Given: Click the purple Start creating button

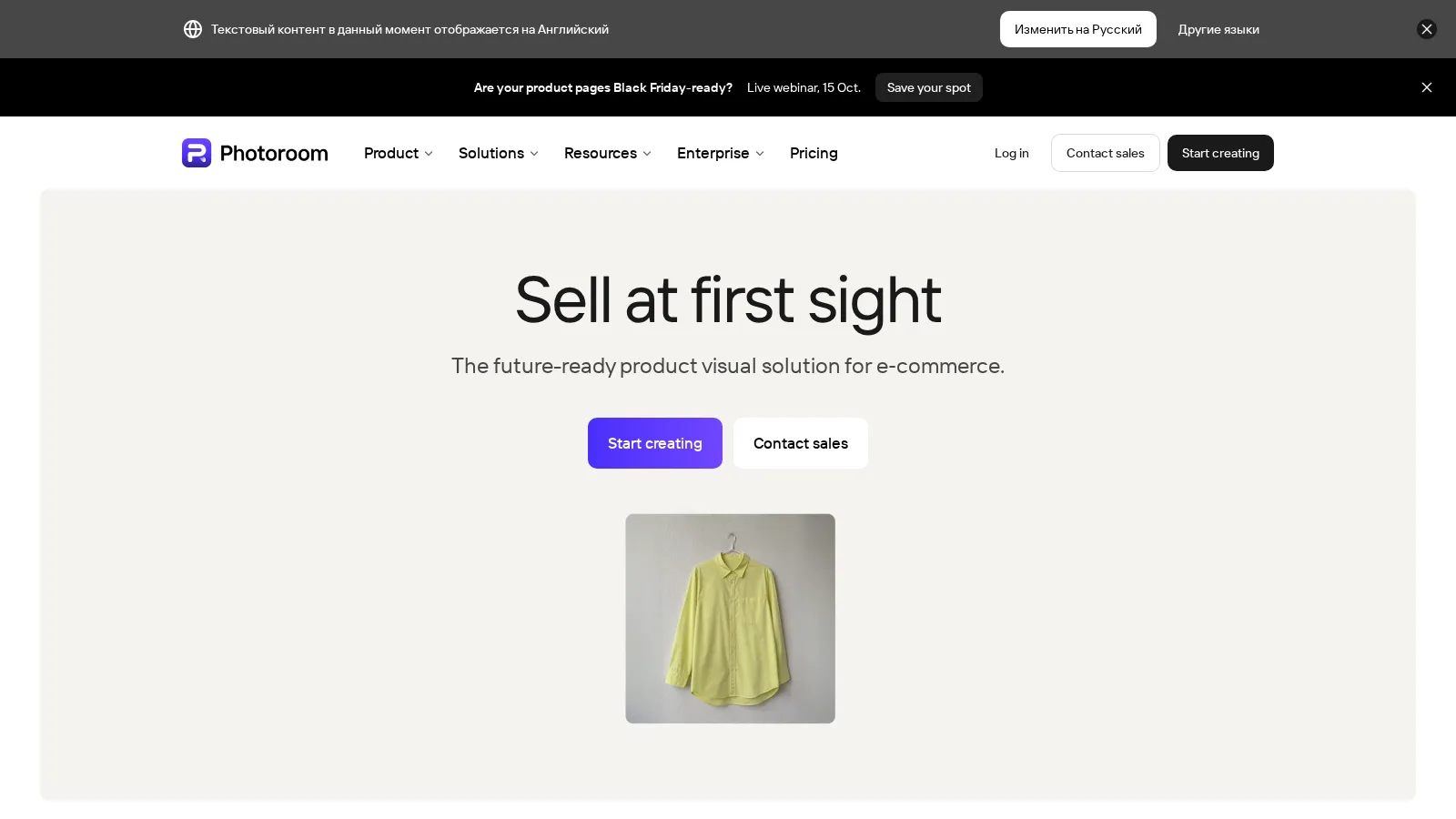Looking at the screenshot, I should (655, 443).
